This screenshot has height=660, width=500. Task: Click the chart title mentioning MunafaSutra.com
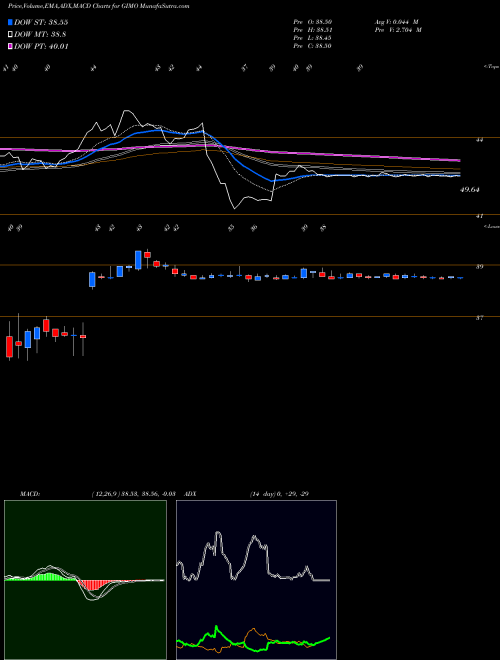pos(98,6)
